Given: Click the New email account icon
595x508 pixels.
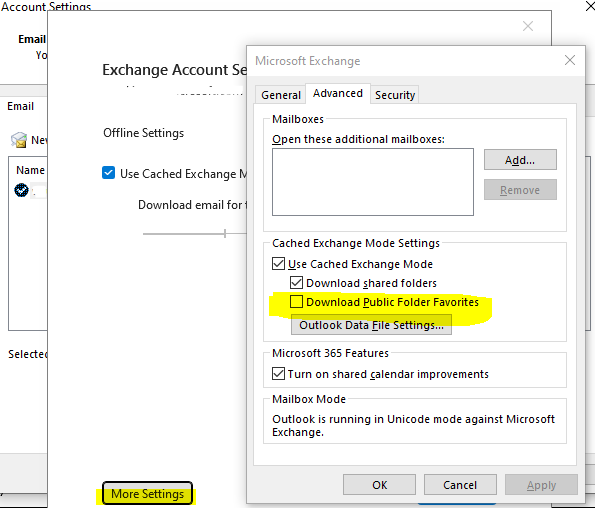Looking at the screenshot, I should [19, 140].
